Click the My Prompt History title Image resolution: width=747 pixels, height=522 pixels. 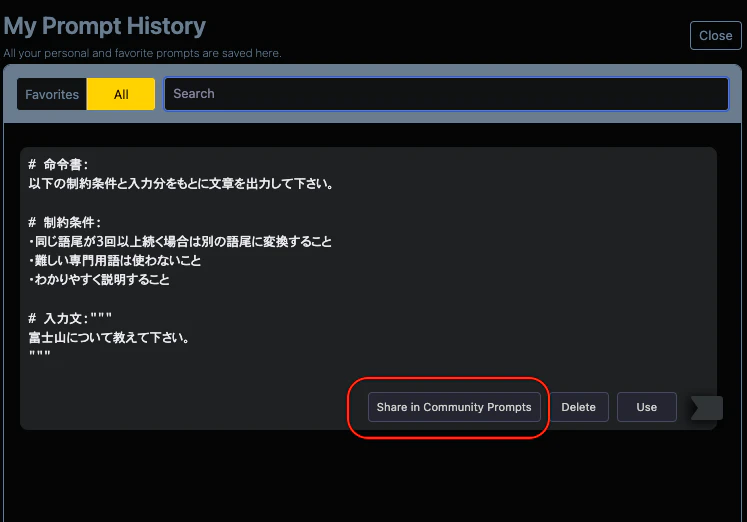coord(105,26)
